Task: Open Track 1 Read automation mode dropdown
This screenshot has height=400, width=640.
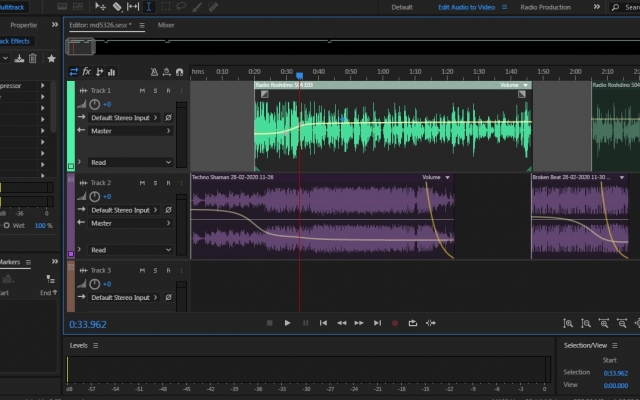Action: coord(131,162)
